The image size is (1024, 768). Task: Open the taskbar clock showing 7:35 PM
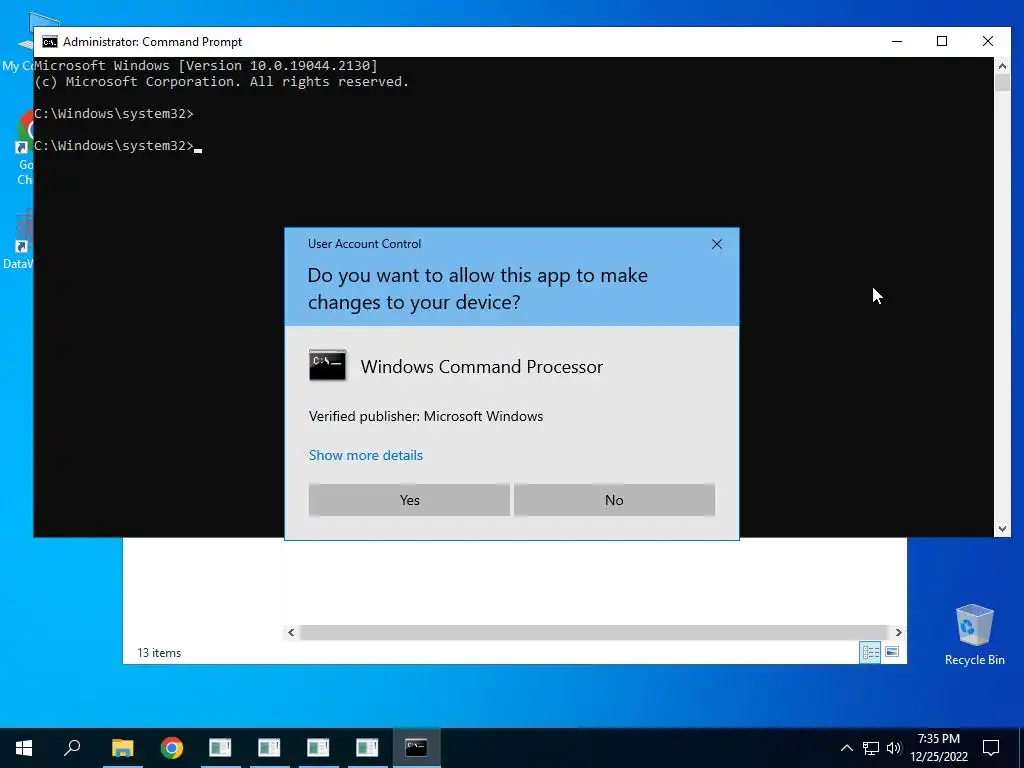coord(938,748)
